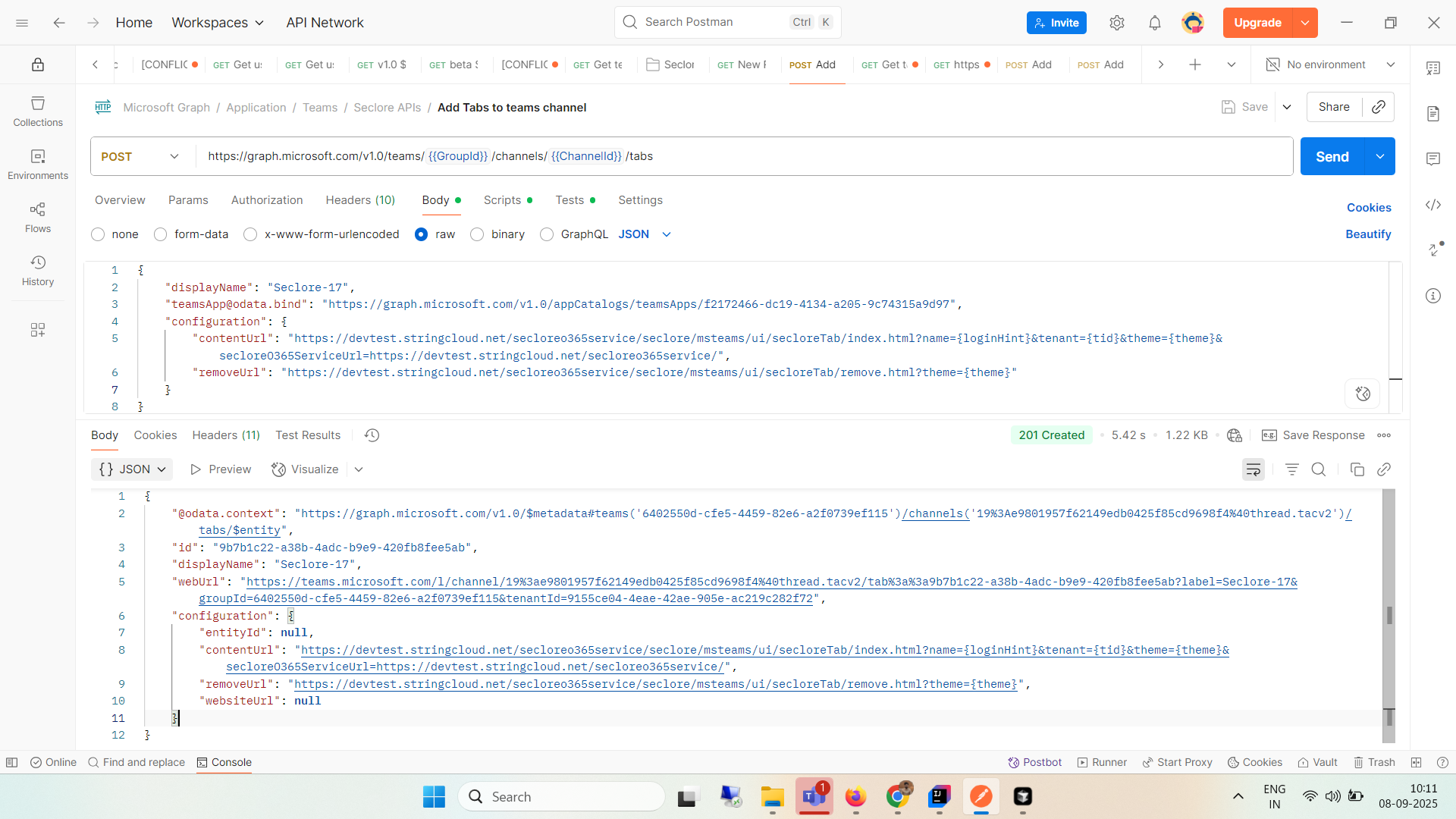Viewport: 1456px width, 819px height.
Task: Switch to the Authorization tab
Action: point(266,200)
